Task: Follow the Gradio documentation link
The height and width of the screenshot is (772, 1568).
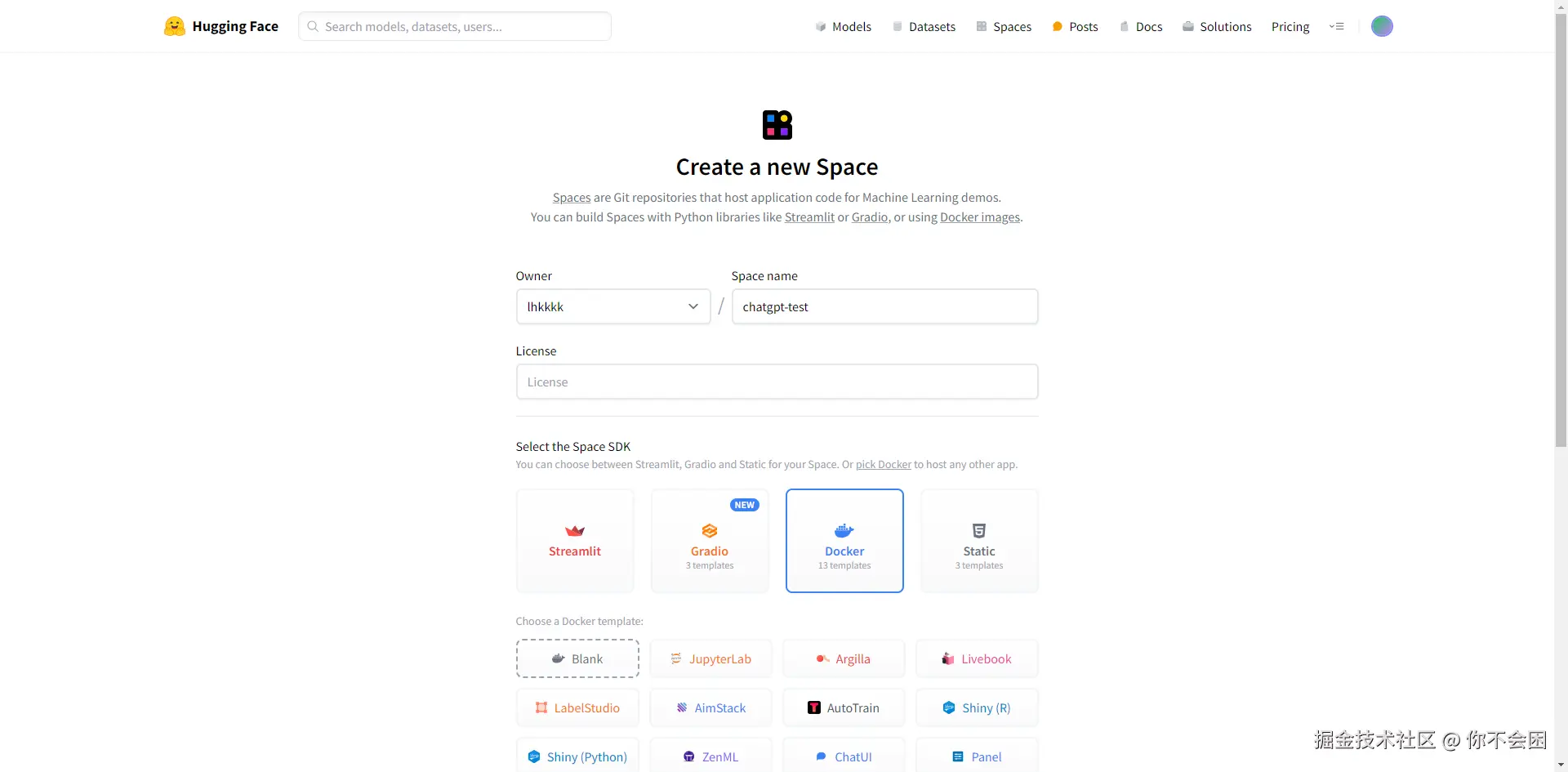Action: 870,216
